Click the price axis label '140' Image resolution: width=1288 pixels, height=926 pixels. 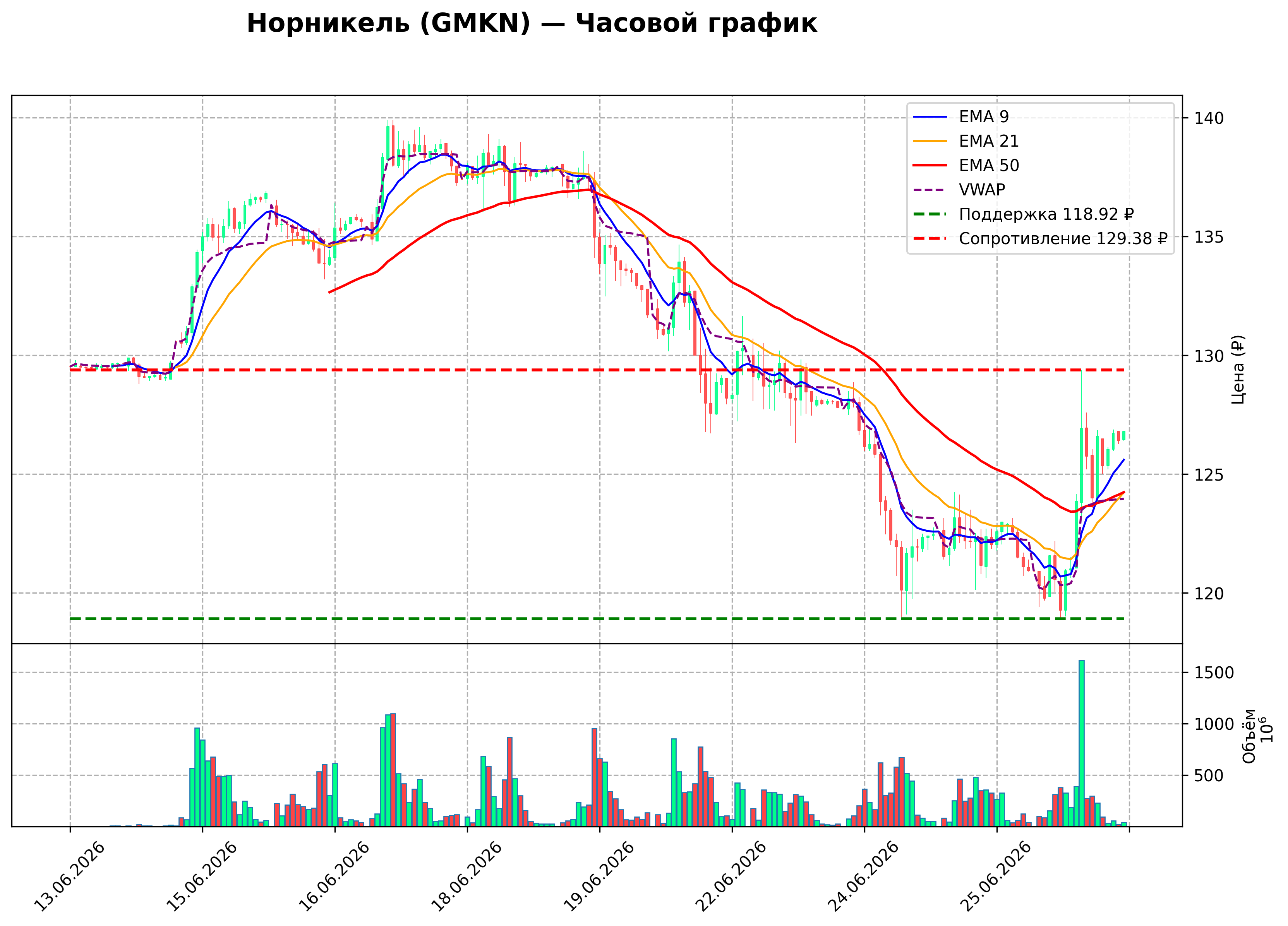coord(1209,118)
